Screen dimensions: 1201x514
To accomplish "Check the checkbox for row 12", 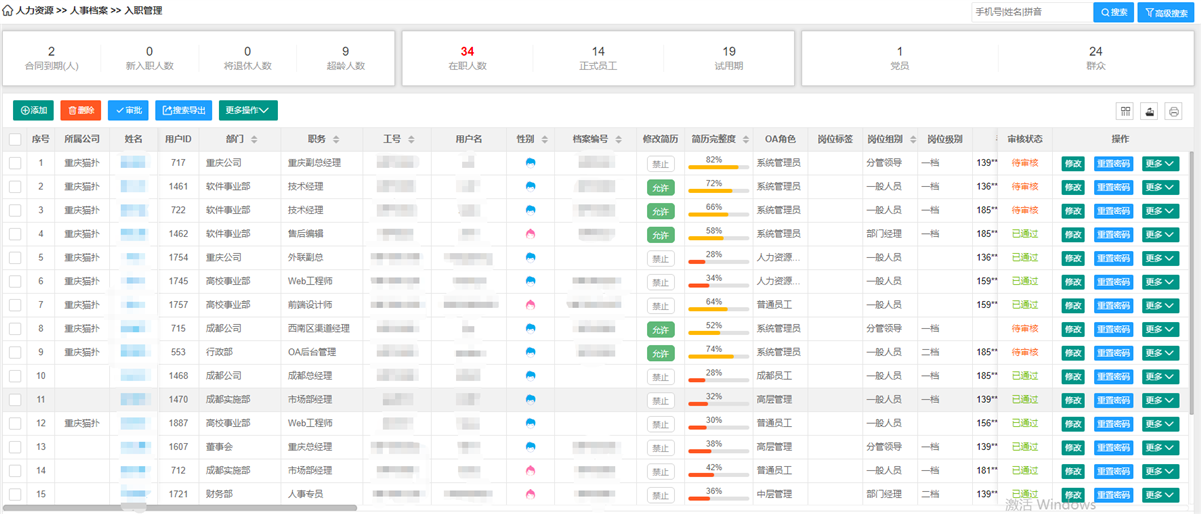I will click(15, 423).
